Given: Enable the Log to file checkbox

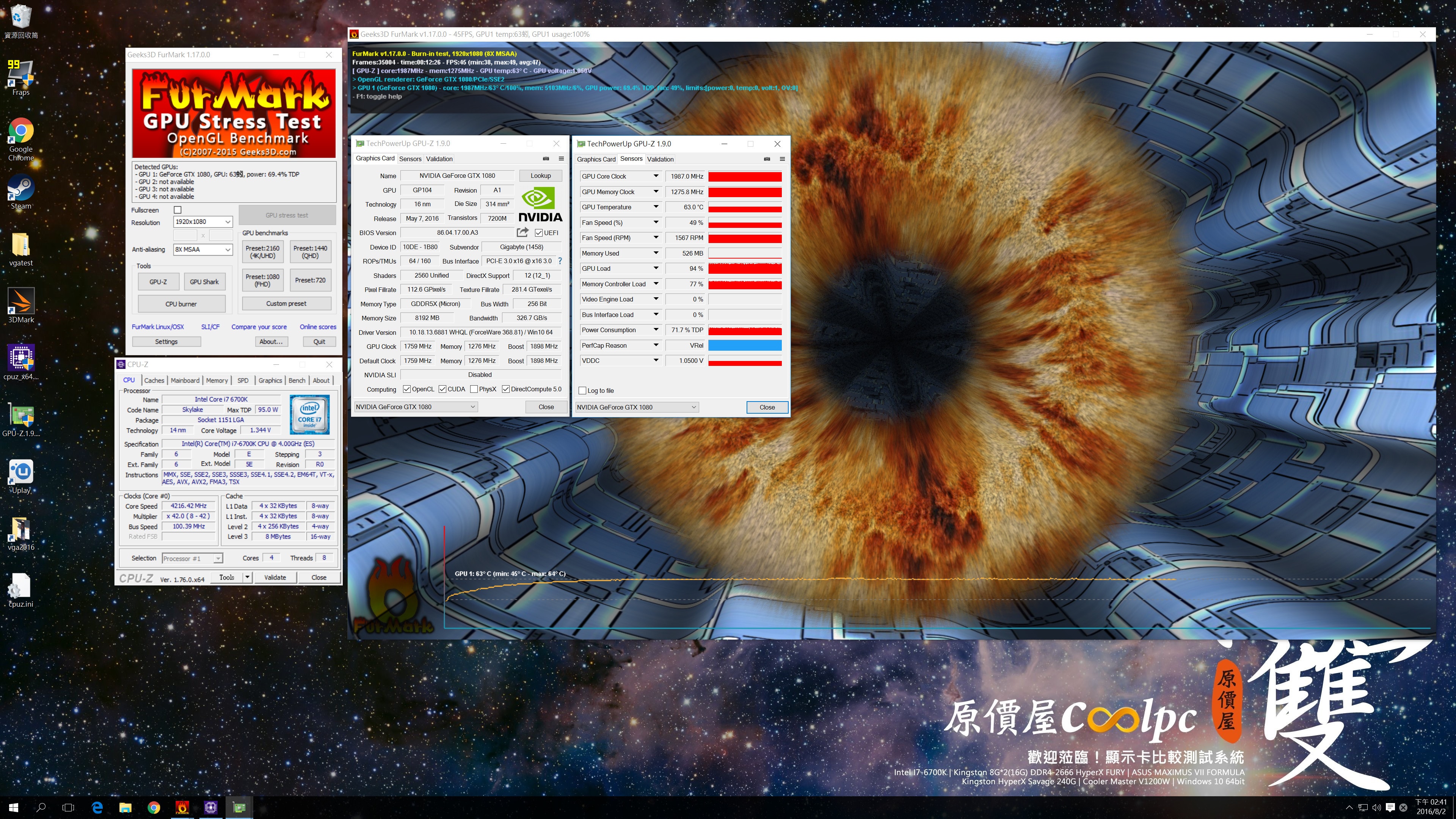Looking at the screenshot, I should (582, 391).
